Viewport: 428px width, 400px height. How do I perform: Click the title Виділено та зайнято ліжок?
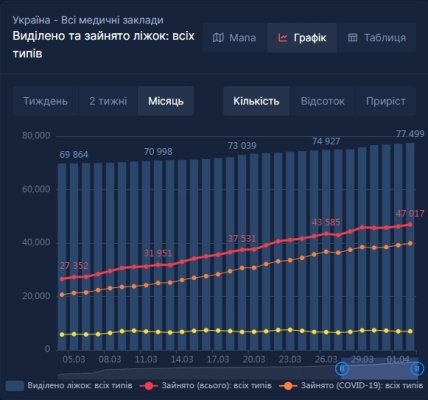(x=103, y=44)
